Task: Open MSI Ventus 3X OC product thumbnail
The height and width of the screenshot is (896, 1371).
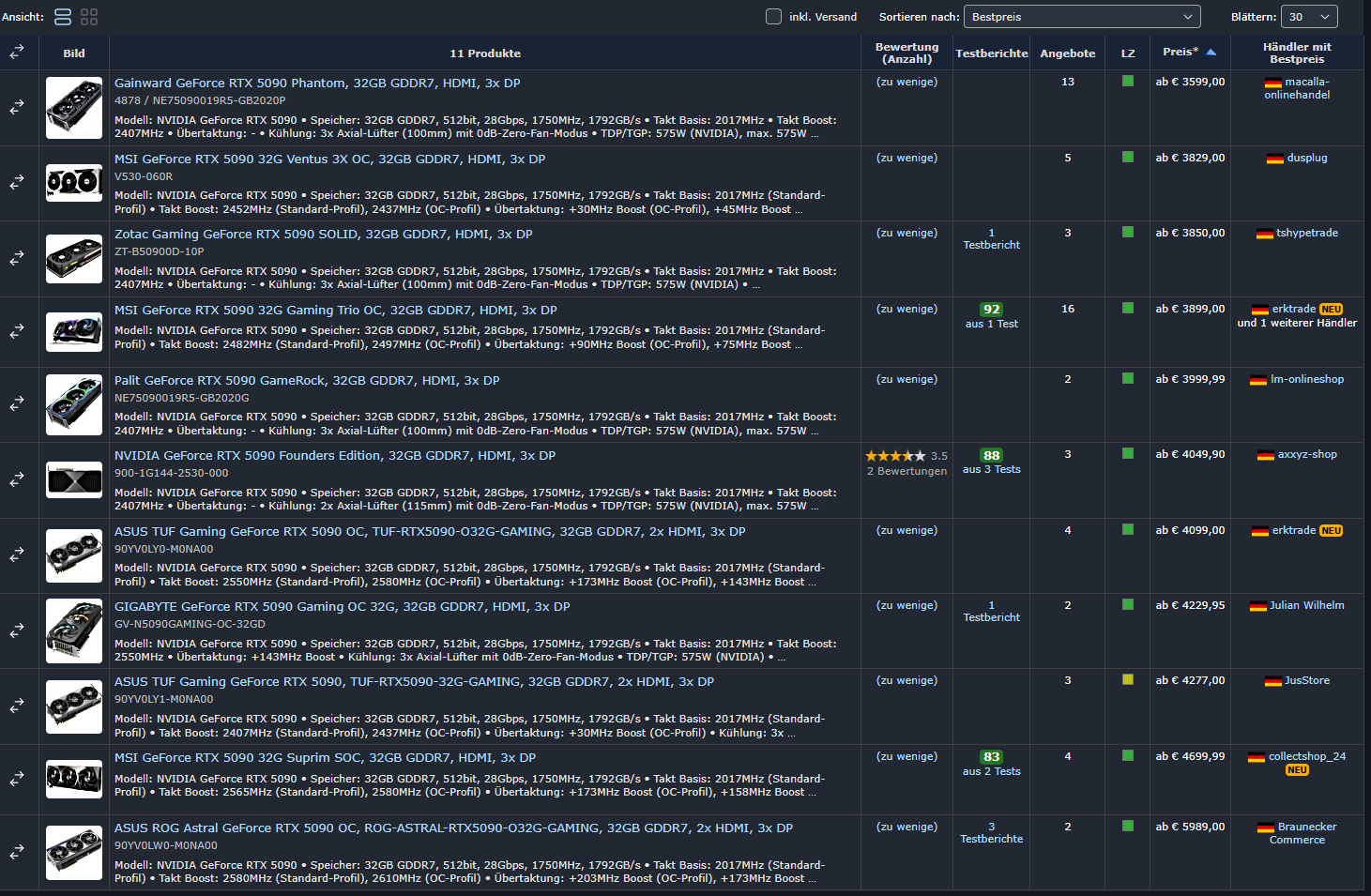Action: click(x=74, y=182)
